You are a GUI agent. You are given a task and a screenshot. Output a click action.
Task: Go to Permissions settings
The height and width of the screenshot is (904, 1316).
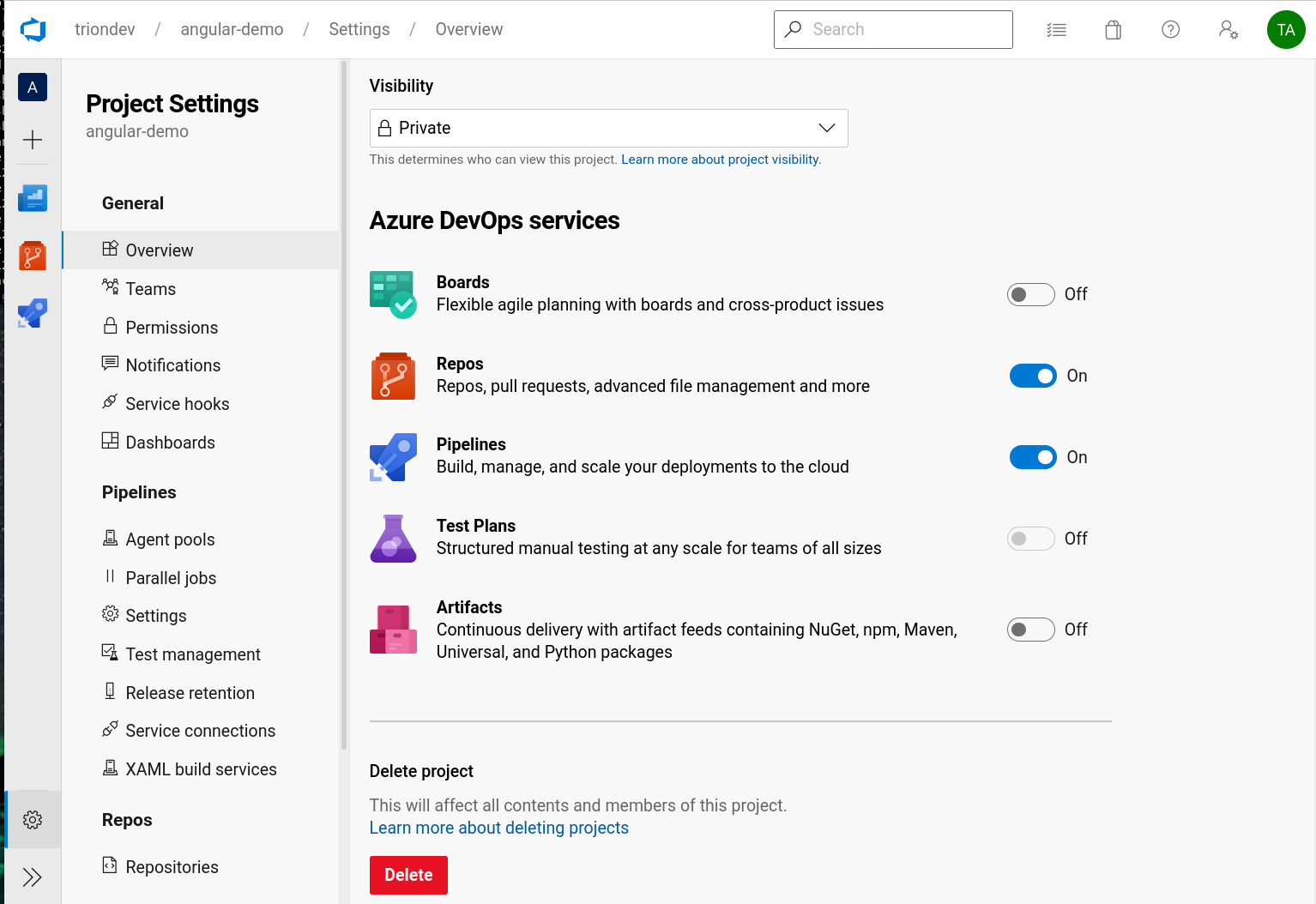202,327
